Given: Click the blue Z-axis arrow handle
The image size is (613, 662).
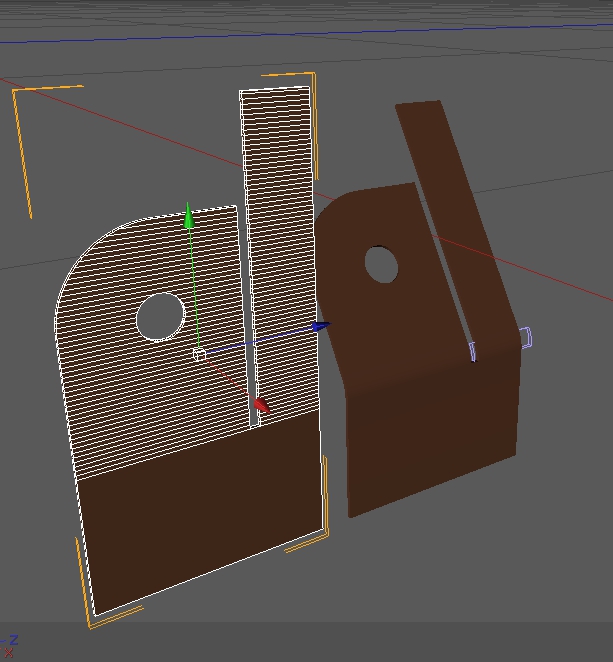Looking at the screenshot, I should click(x=320, y=326).
